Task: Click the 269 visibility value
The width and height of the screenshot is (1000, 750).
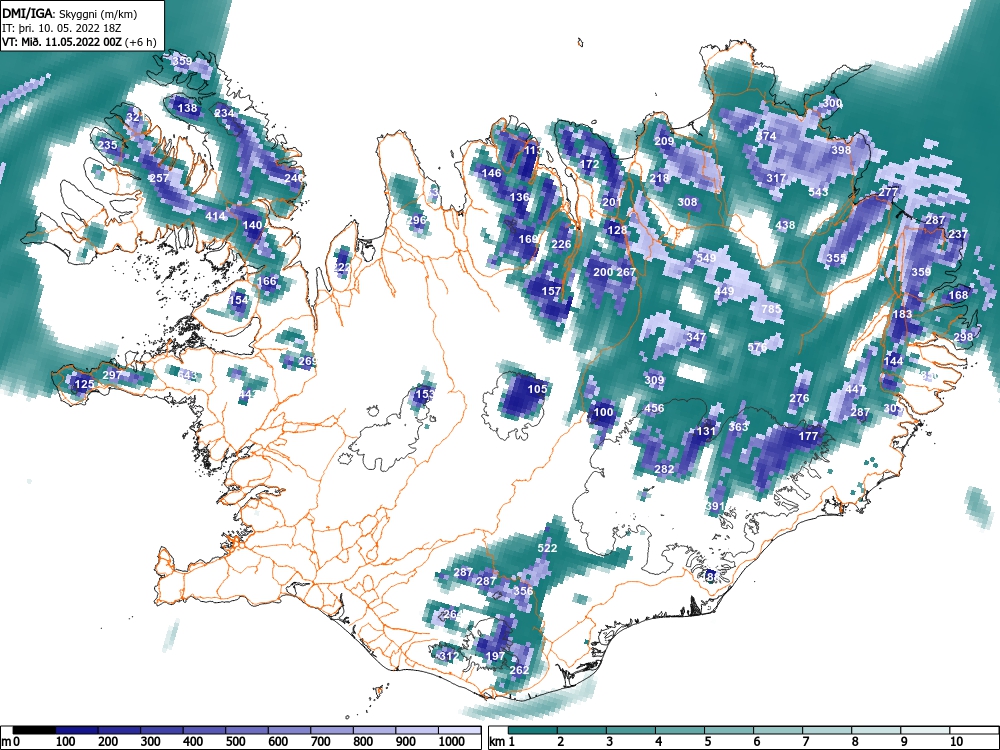Action: 307,361
